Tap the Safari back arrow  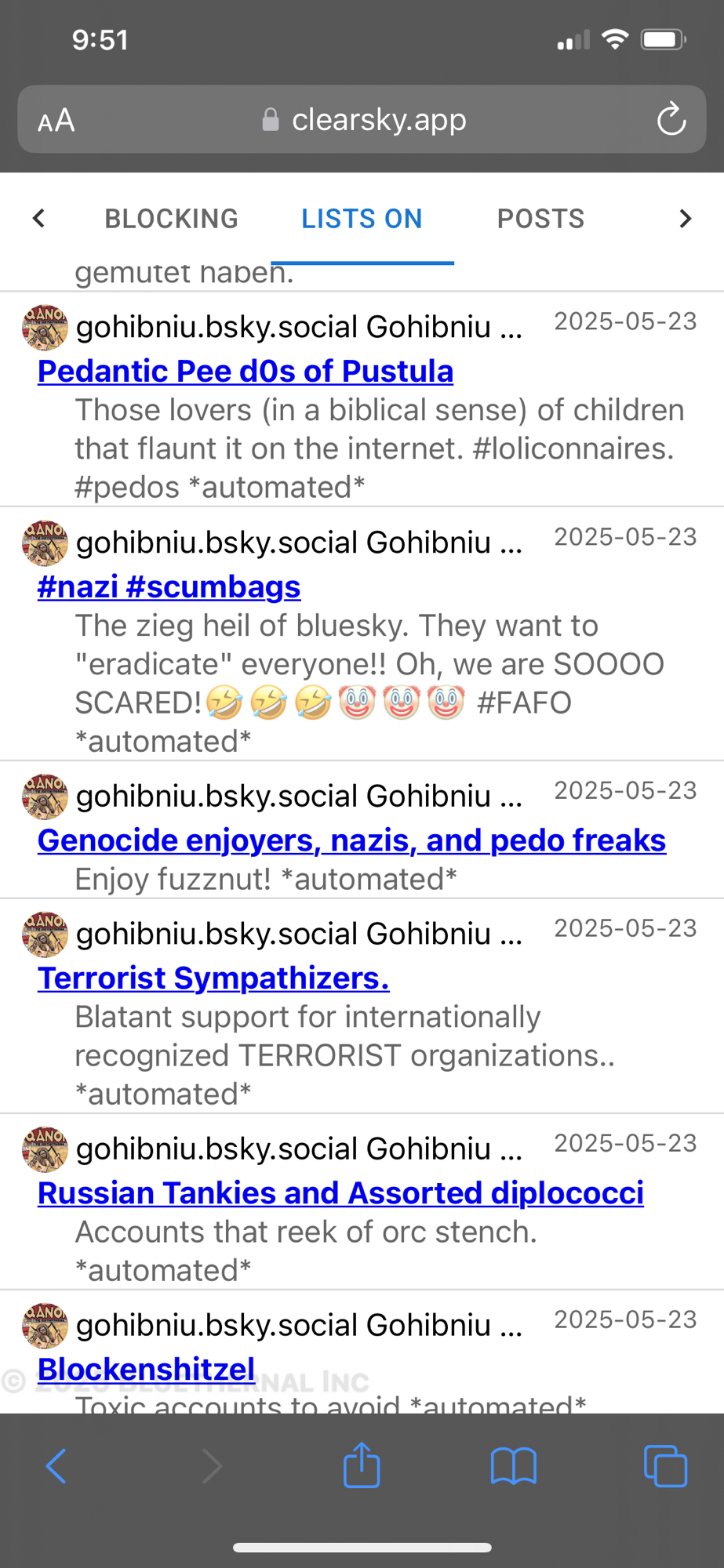click(x=56, y=1465)
